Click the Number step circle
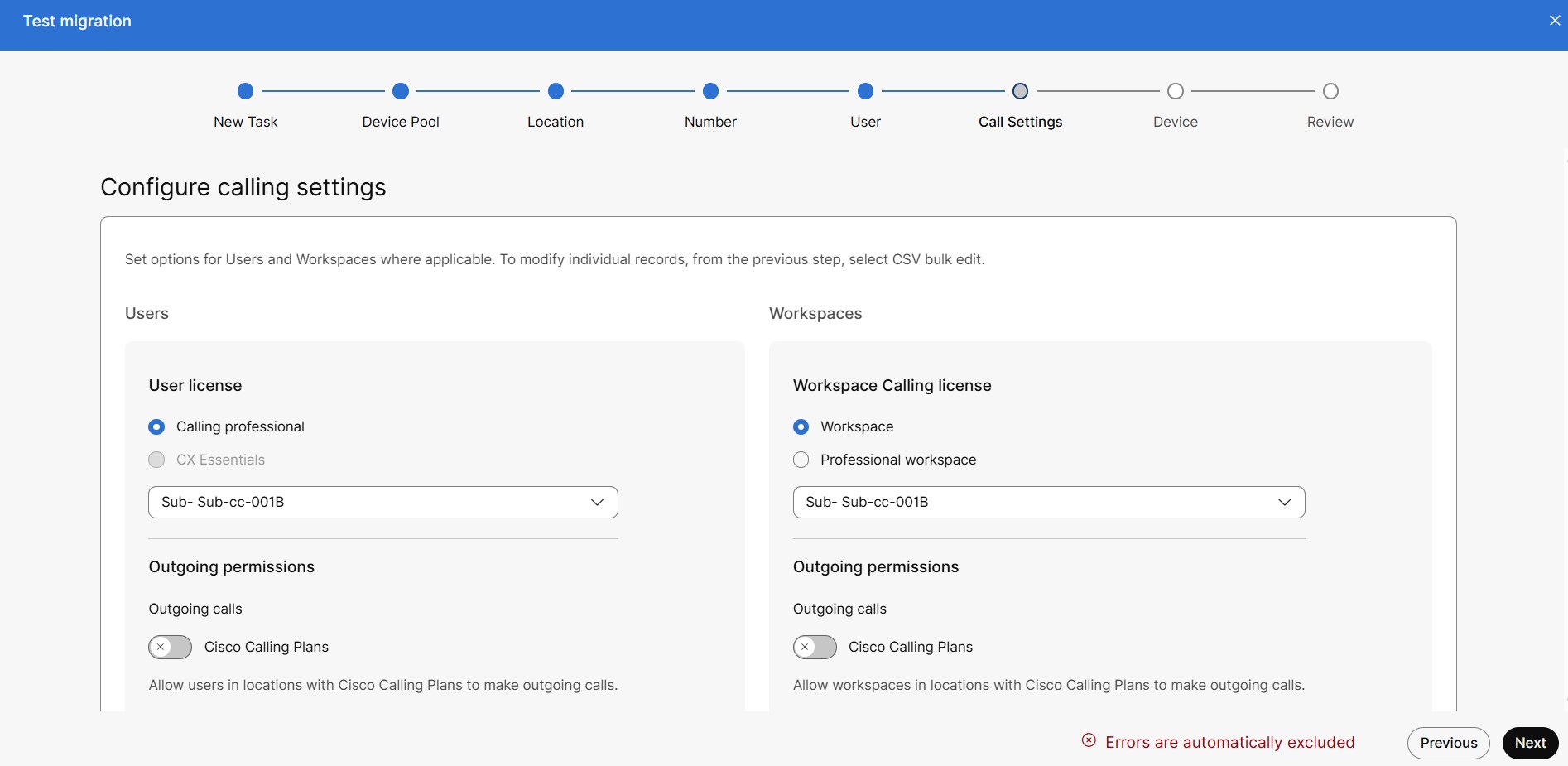 [x=710, y=91]
